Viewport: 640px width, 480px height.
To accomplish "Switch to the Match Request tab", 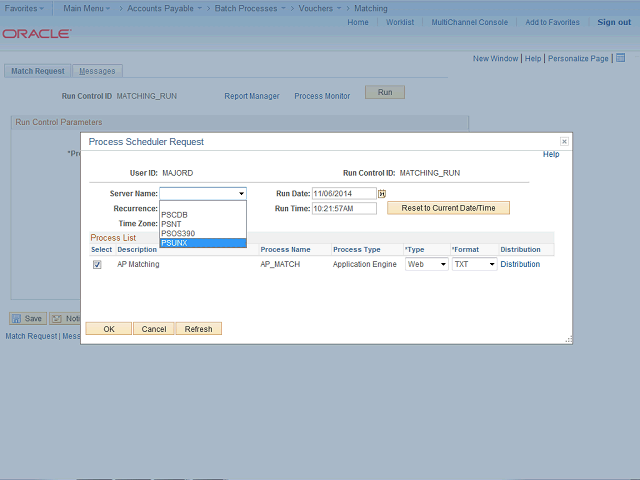I will coord(38,71).
